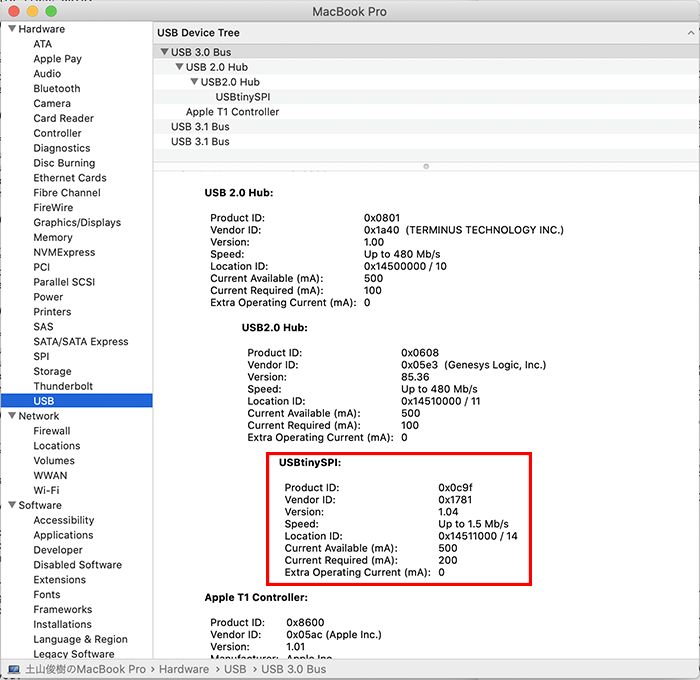Select Installations under Software
The image size is (700, 680).
click(x=62, y=624)
